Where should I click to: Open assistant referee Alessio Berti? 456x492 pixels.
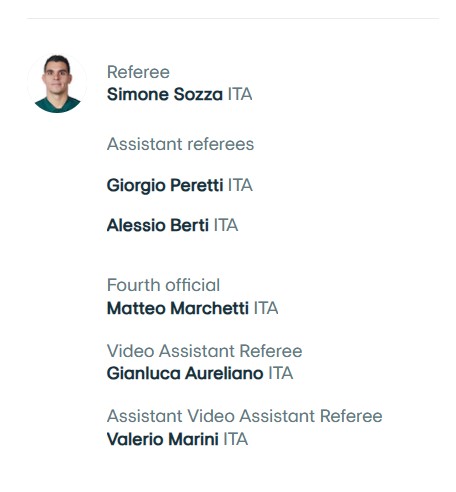(x=158, y=225)
